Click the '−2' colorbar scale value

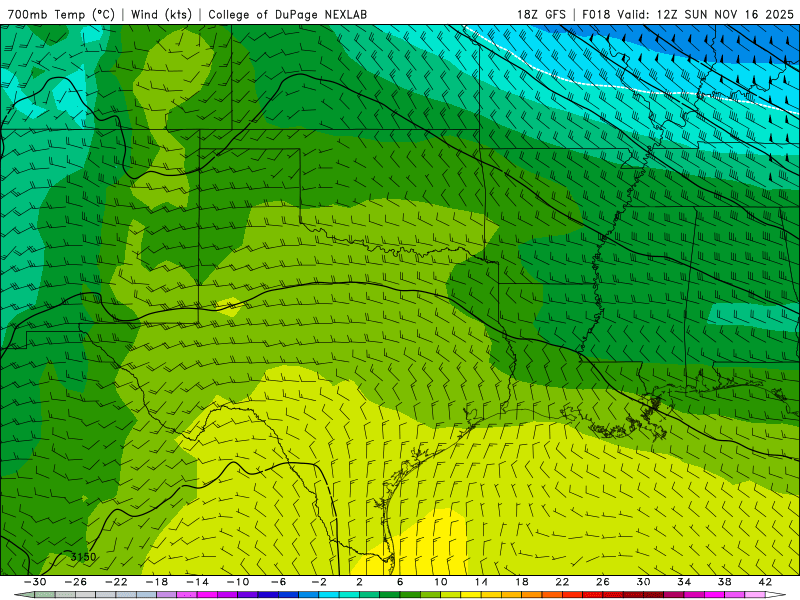[x=319, y=582]
